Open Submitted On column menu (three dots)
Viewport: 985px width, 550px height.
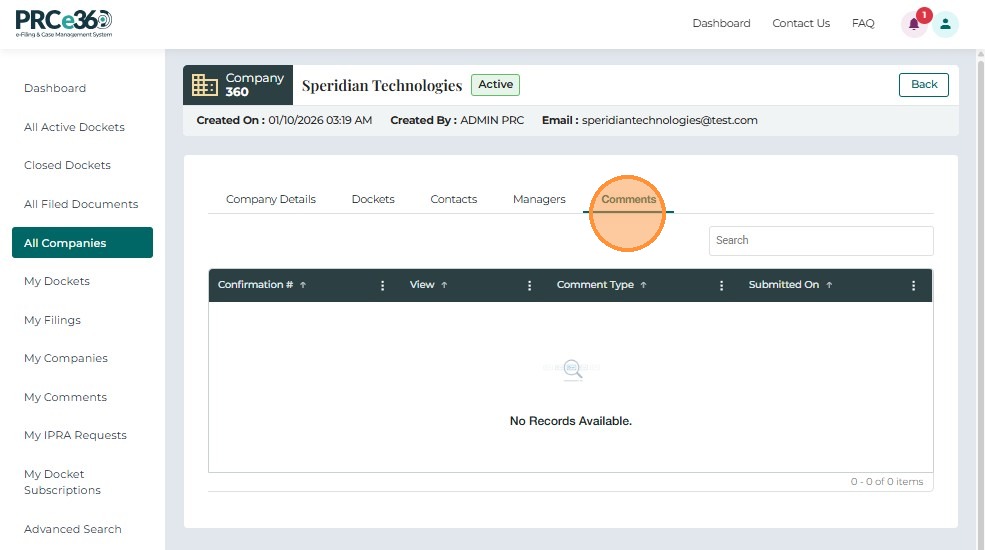(x=913, y=286)
